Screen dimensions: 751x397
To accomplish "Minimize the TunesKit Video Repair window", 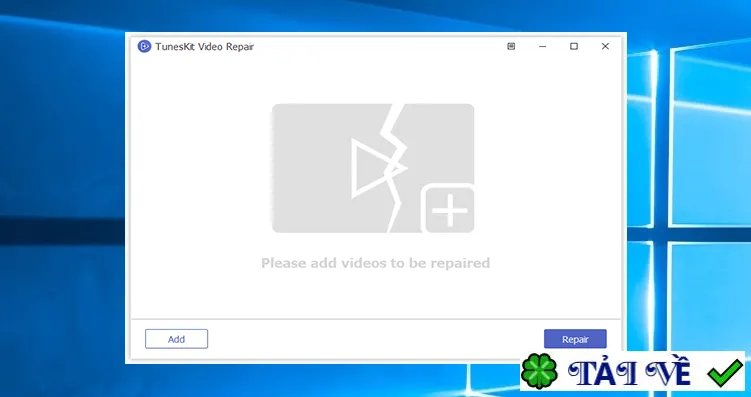I will (x=543, y=46).
